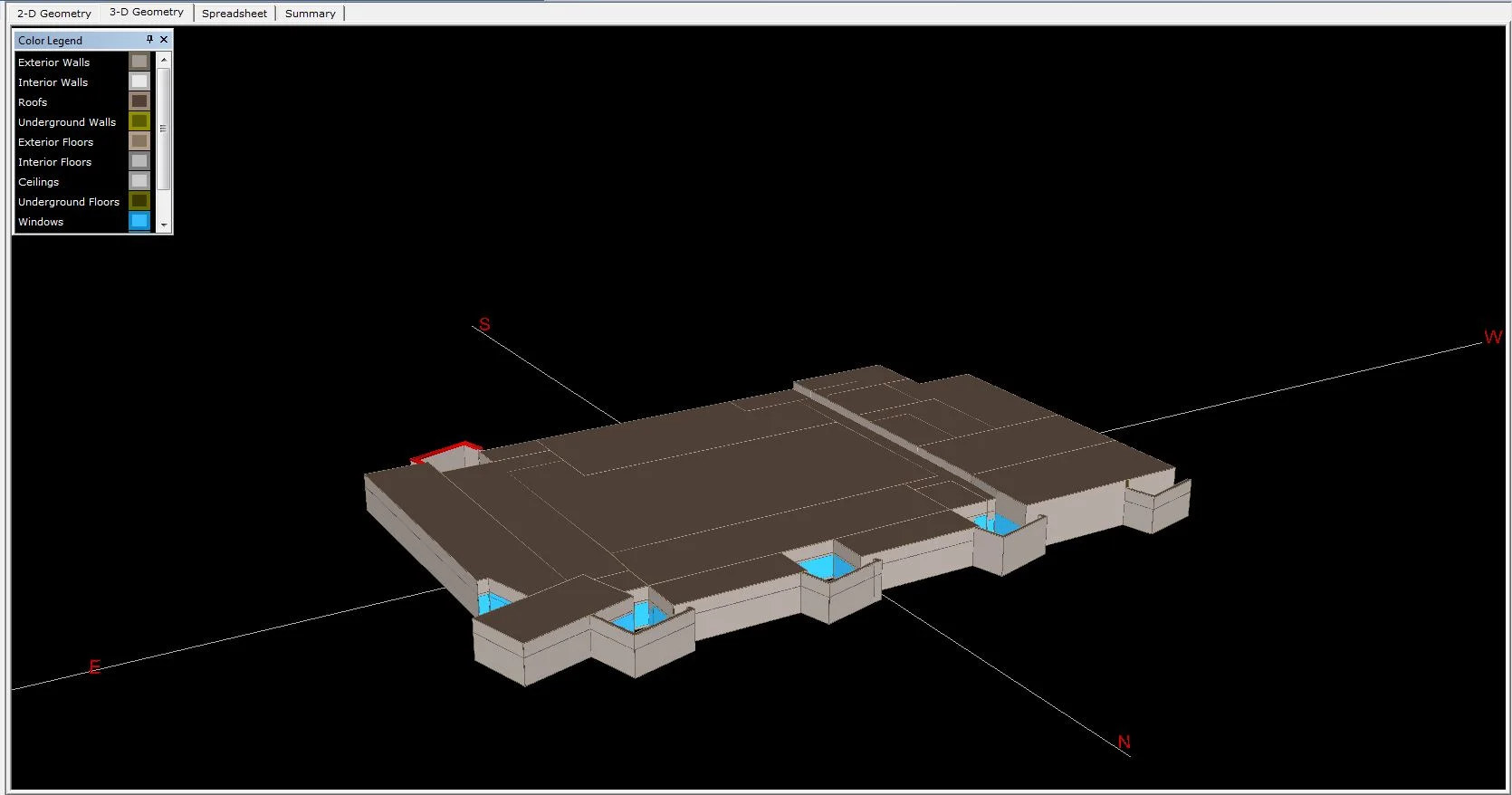The height and width of the screenshot is (795, 1512).
Task: Click the Underground Floors color swatch
Action: pos(139,201)
